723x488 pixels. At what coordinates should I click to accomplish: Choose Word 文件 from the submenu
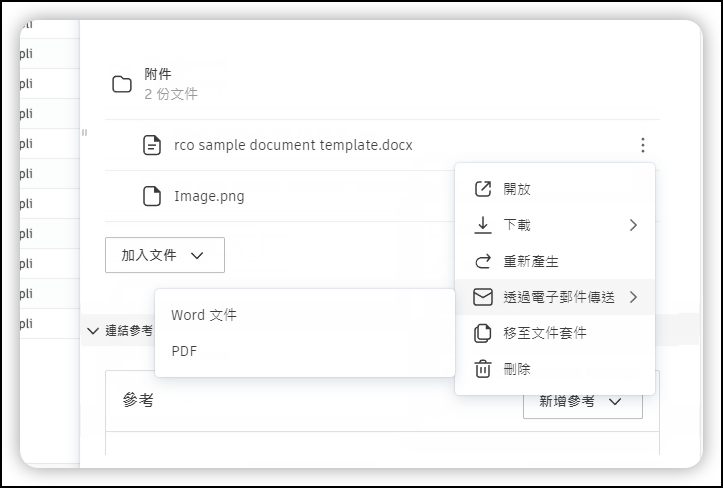[x=204, y=315]
